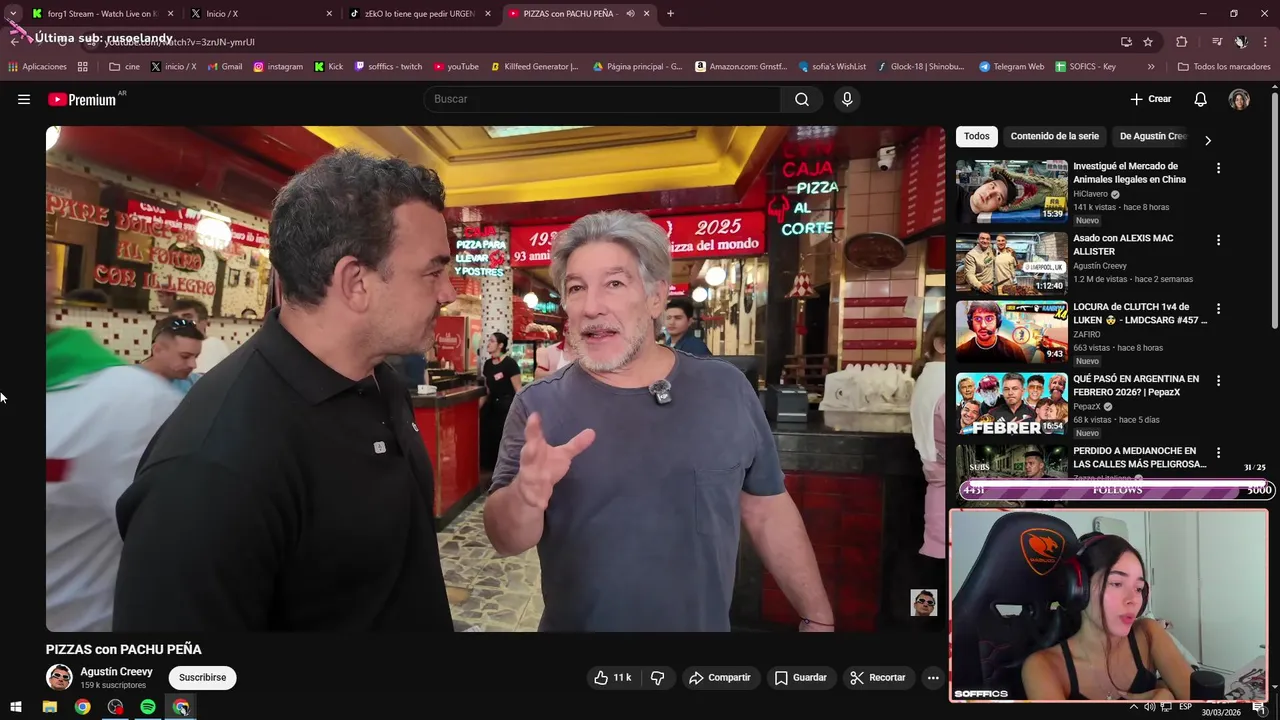Select the De Agustín Creevy chip
This screenshot has width=1280, height=720.
[1153, 136]
